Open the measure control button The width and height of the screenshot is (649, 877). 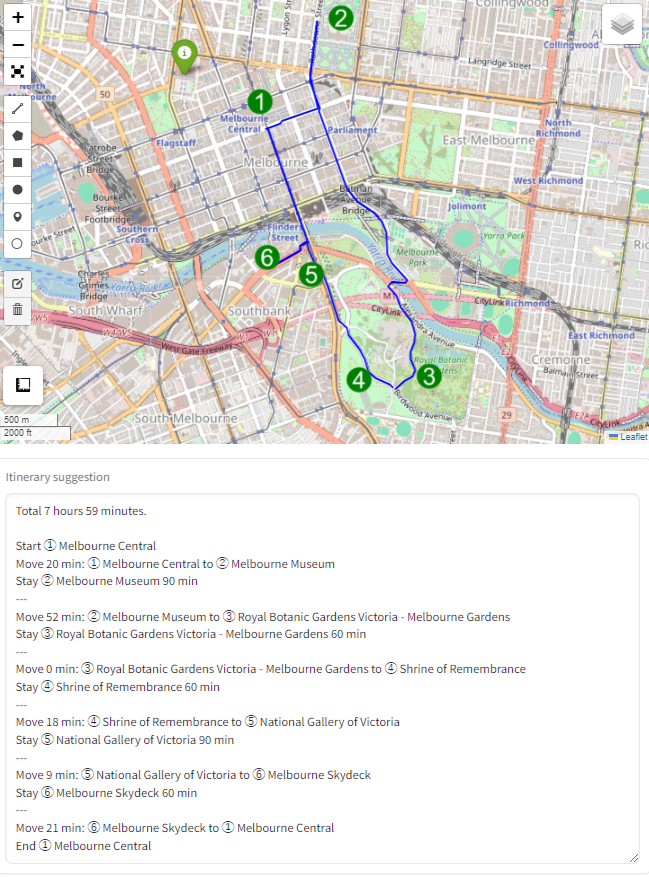[x=23, y=385]
